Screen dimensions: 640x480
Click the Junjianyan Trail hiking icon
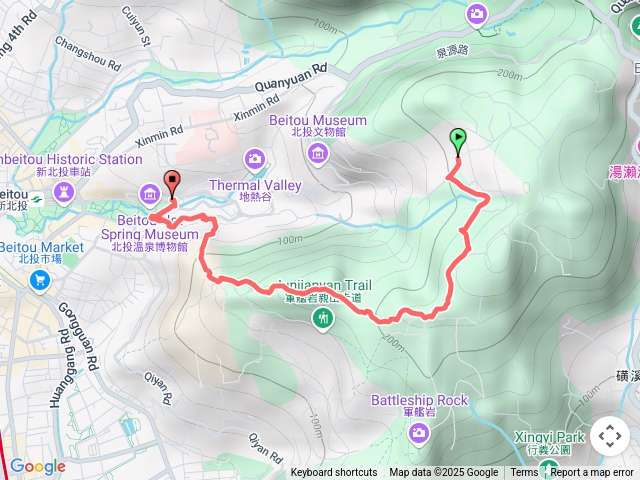(x=323, y=319)
